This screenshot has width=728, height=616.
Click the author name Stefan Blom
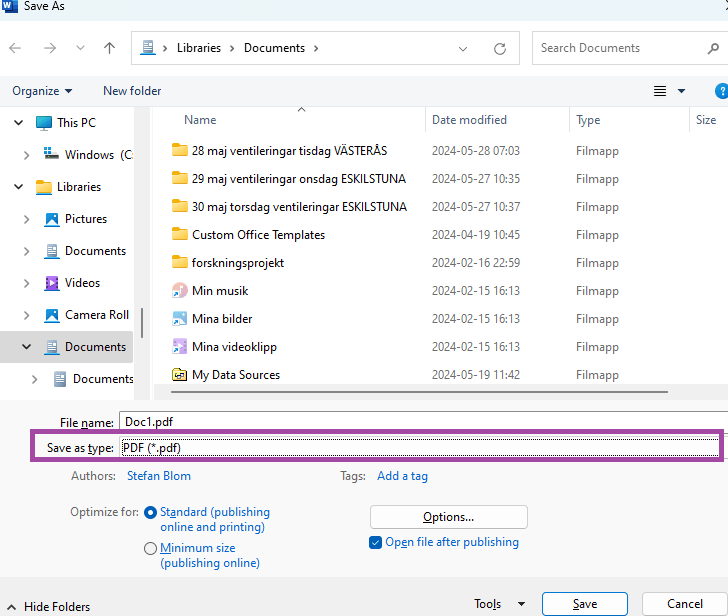tap(159, 476)
